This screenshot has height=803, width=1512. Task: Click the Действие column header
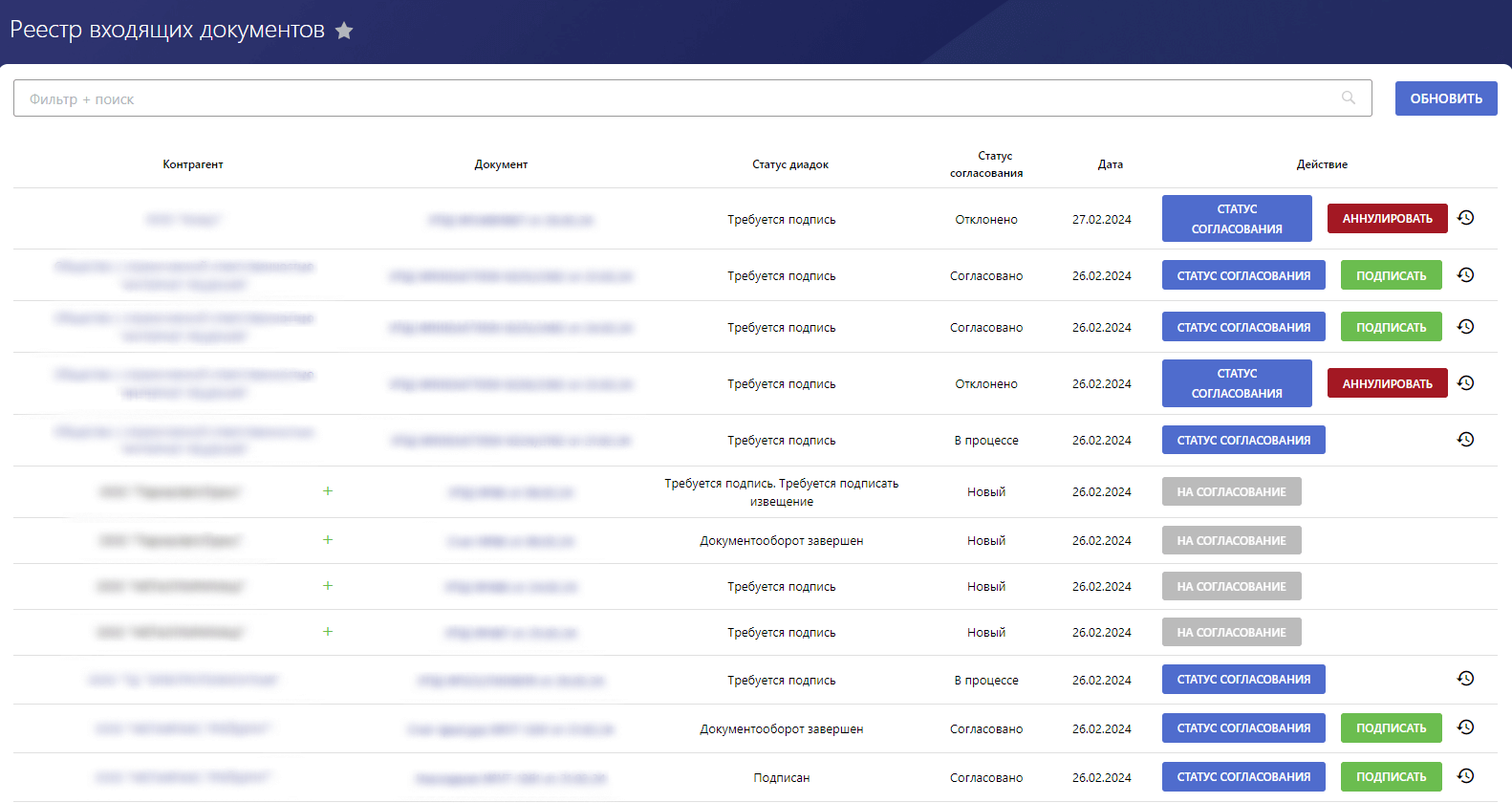tap(1322, 164)
